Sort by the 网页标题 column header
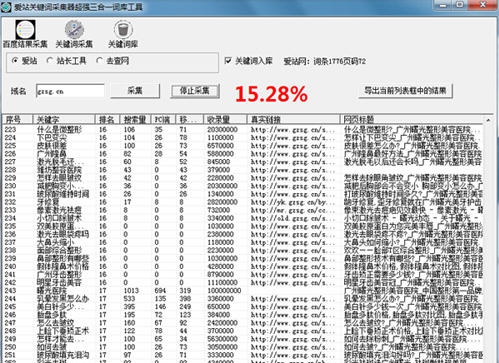Screen dimensions: 499x363 411,119
